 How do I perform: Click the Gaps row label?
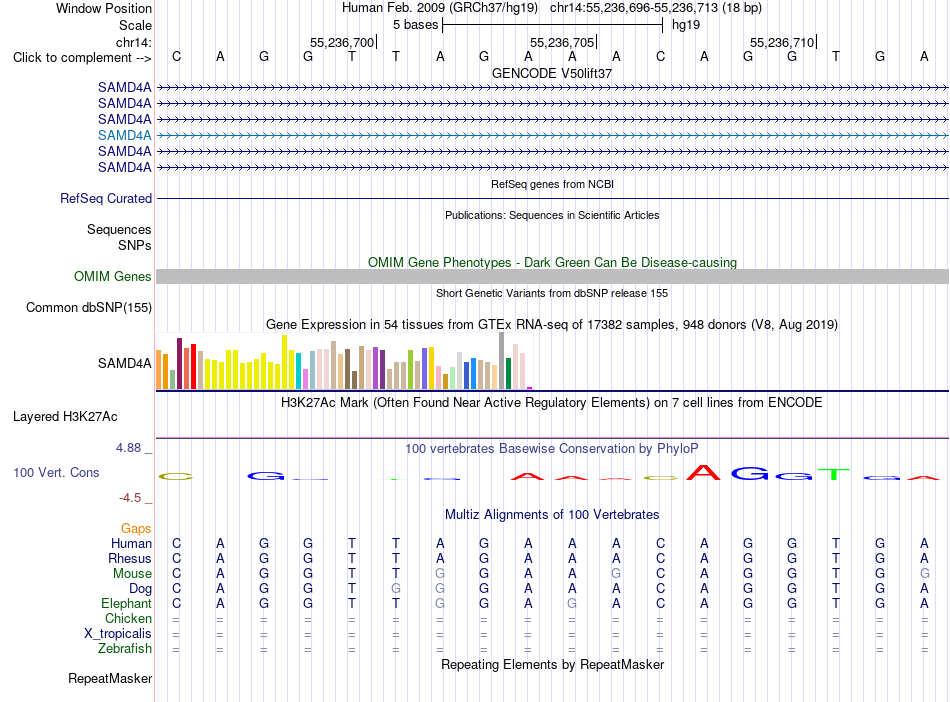pyautogui.click(x=136, y=528)
